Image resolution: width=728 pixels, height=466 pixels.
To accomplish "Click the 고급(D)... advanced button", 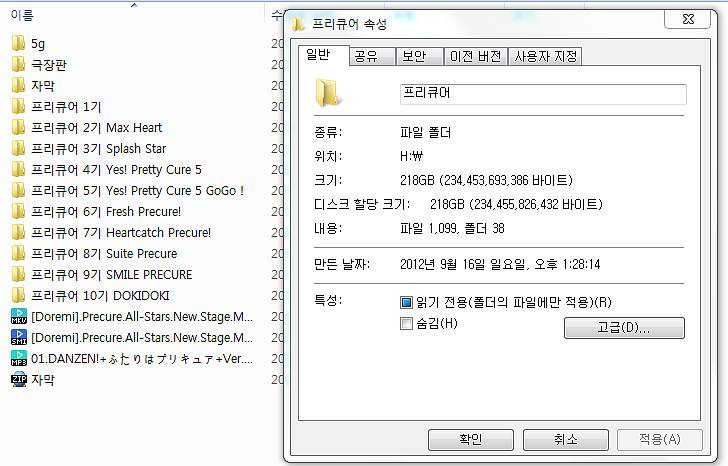I will coord(624,328).
